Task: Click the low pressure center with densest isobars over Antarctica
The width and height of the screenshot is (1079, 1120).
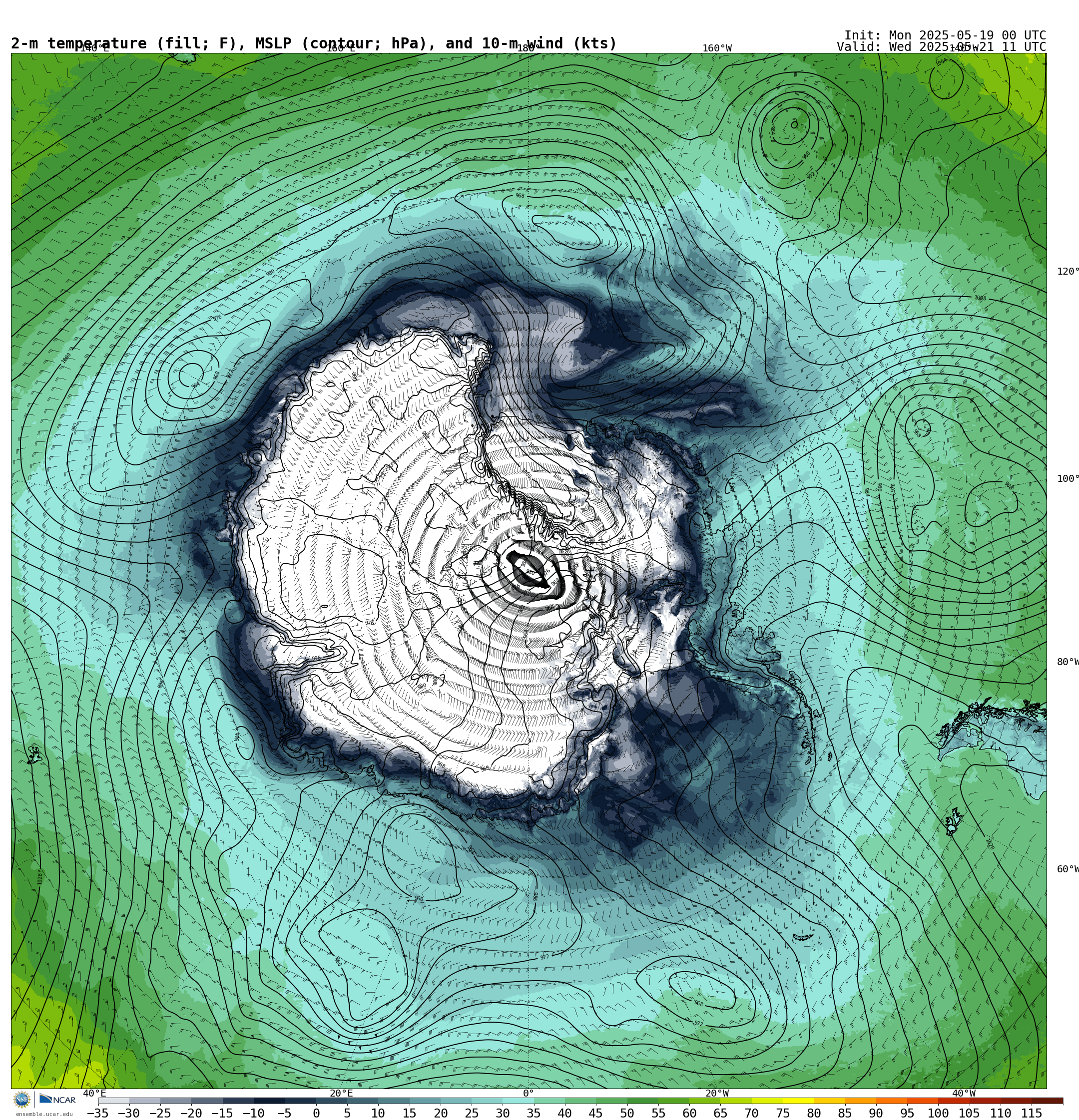Action: [529, 570]
